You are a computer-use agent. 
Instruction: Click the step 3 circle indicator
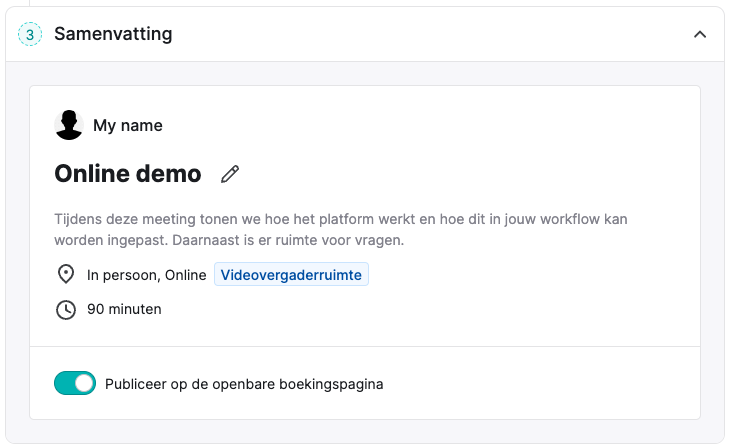click(30, 34)
